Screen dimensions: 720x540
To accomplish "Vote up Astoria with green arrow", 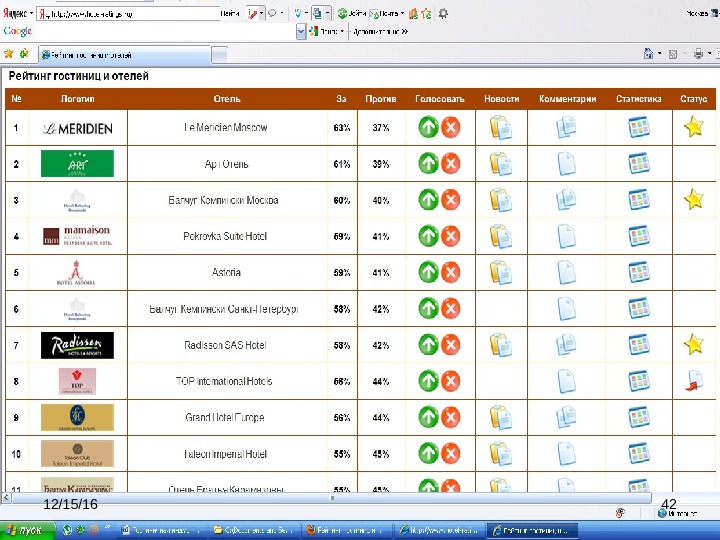I will [x=428, y=272].
